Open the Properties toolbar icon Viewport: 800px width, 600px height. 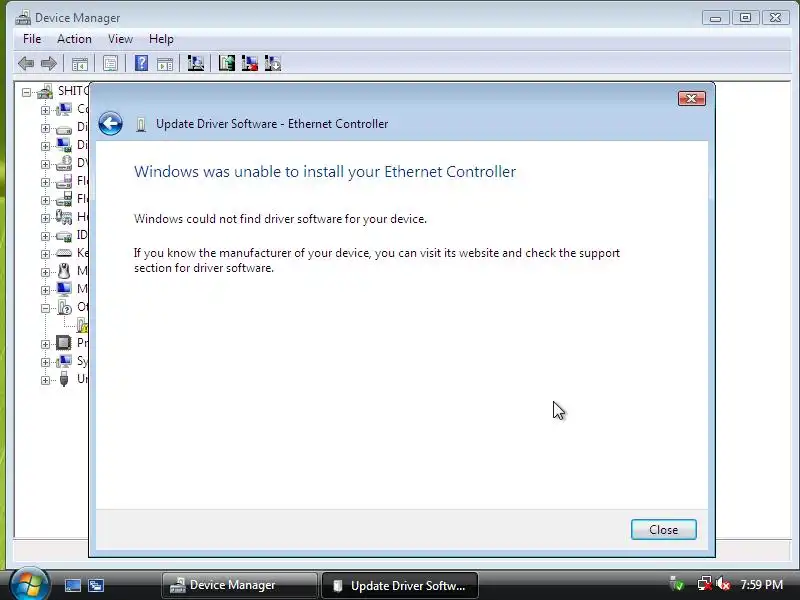click(110, 64)
